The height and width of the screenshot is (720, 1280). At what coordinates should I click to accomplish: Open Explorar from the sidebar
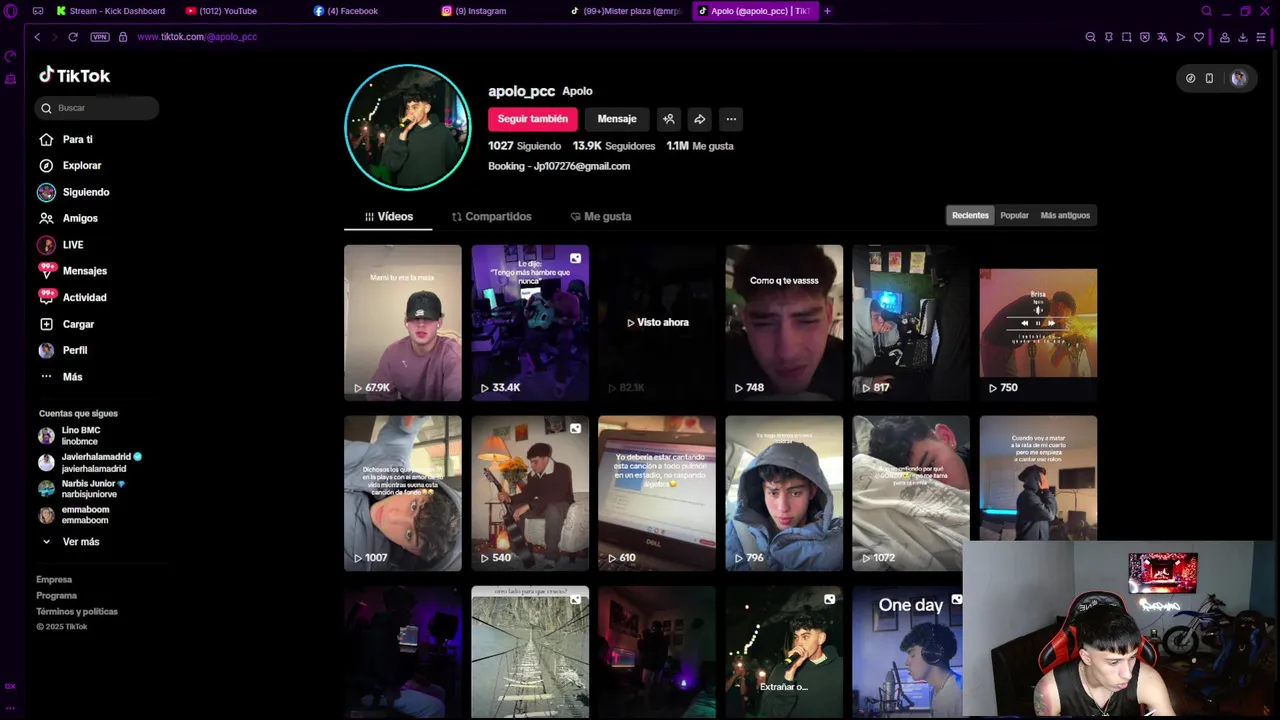70,165
